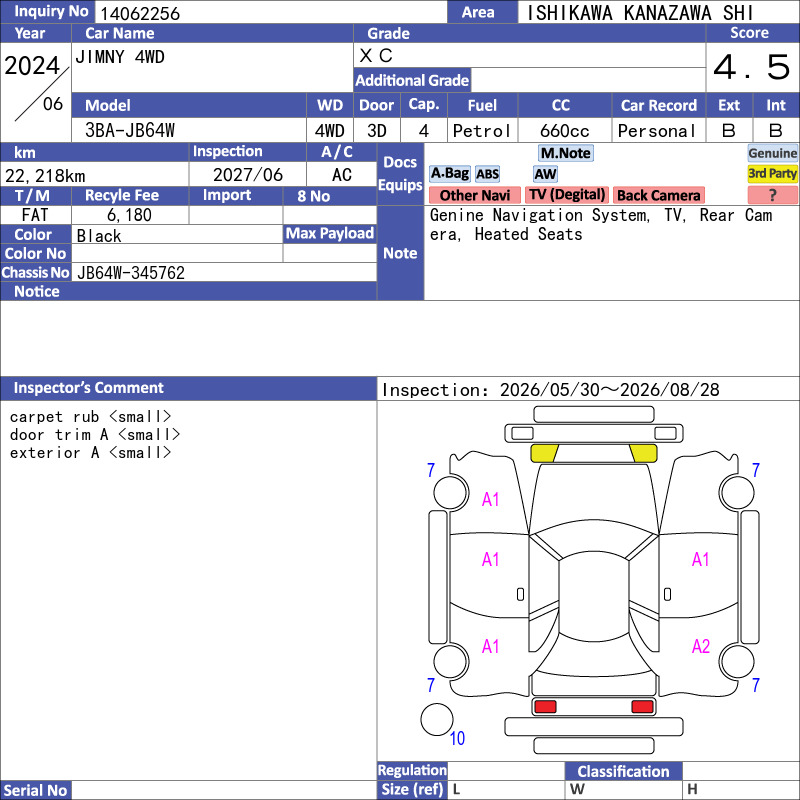800x800 pixels.
Task: Click the spare tire circle marked 10
Action: 437,719
